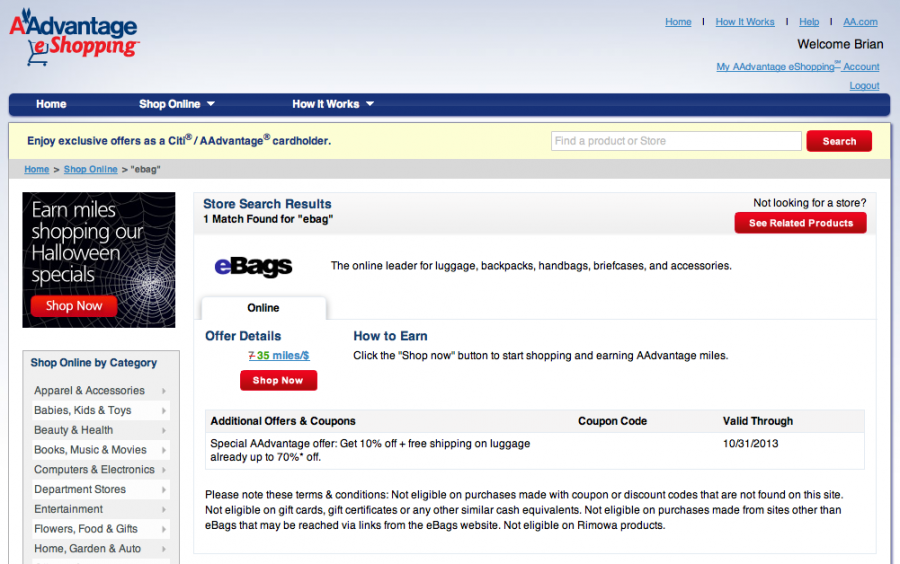Viewport: 900px width, 564px height.
Task: Click the AAdvantage eShopping logo
Action: [x=74, y=37]
